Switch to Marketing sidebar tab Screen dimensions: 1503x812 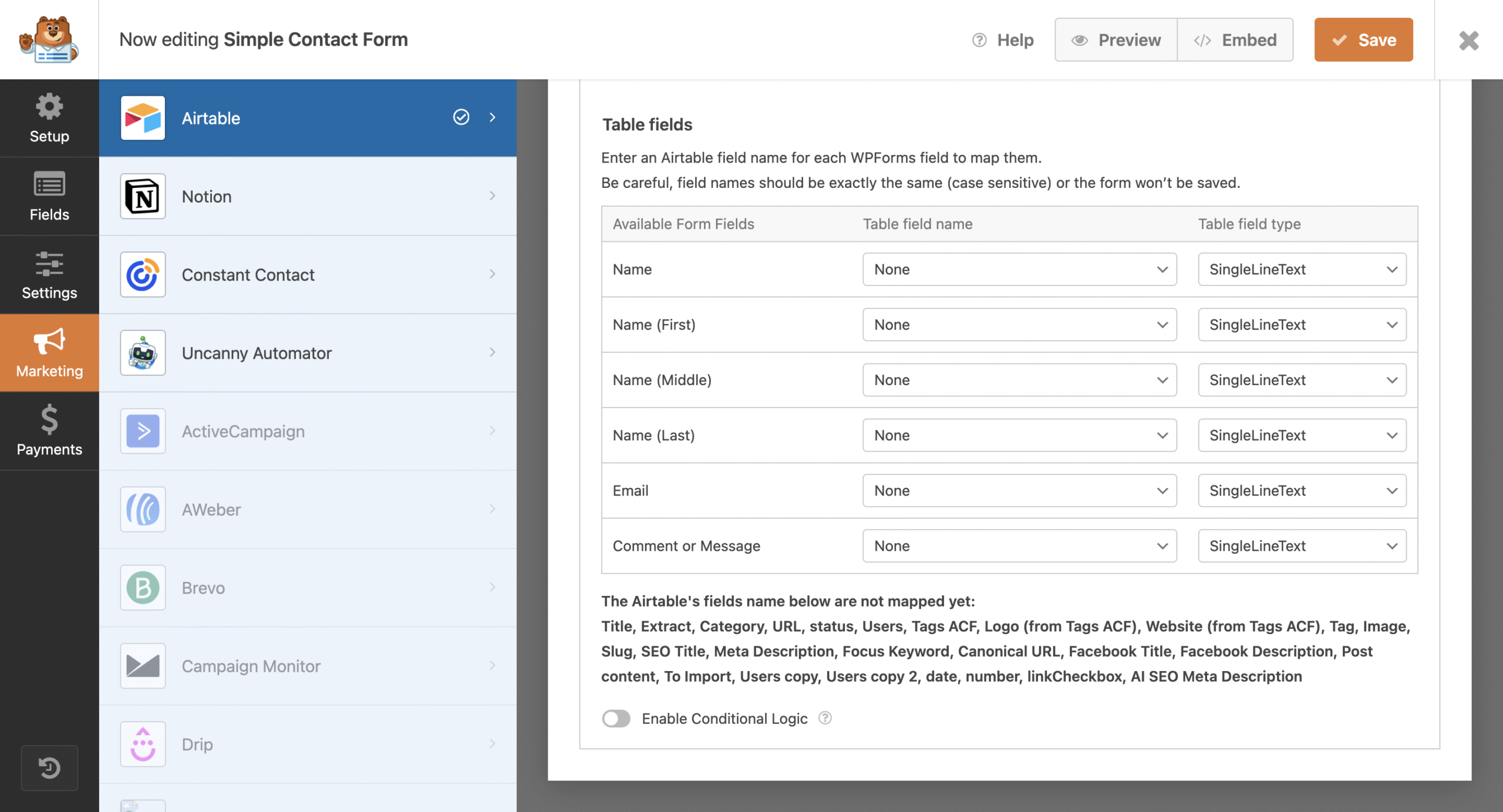49,353
